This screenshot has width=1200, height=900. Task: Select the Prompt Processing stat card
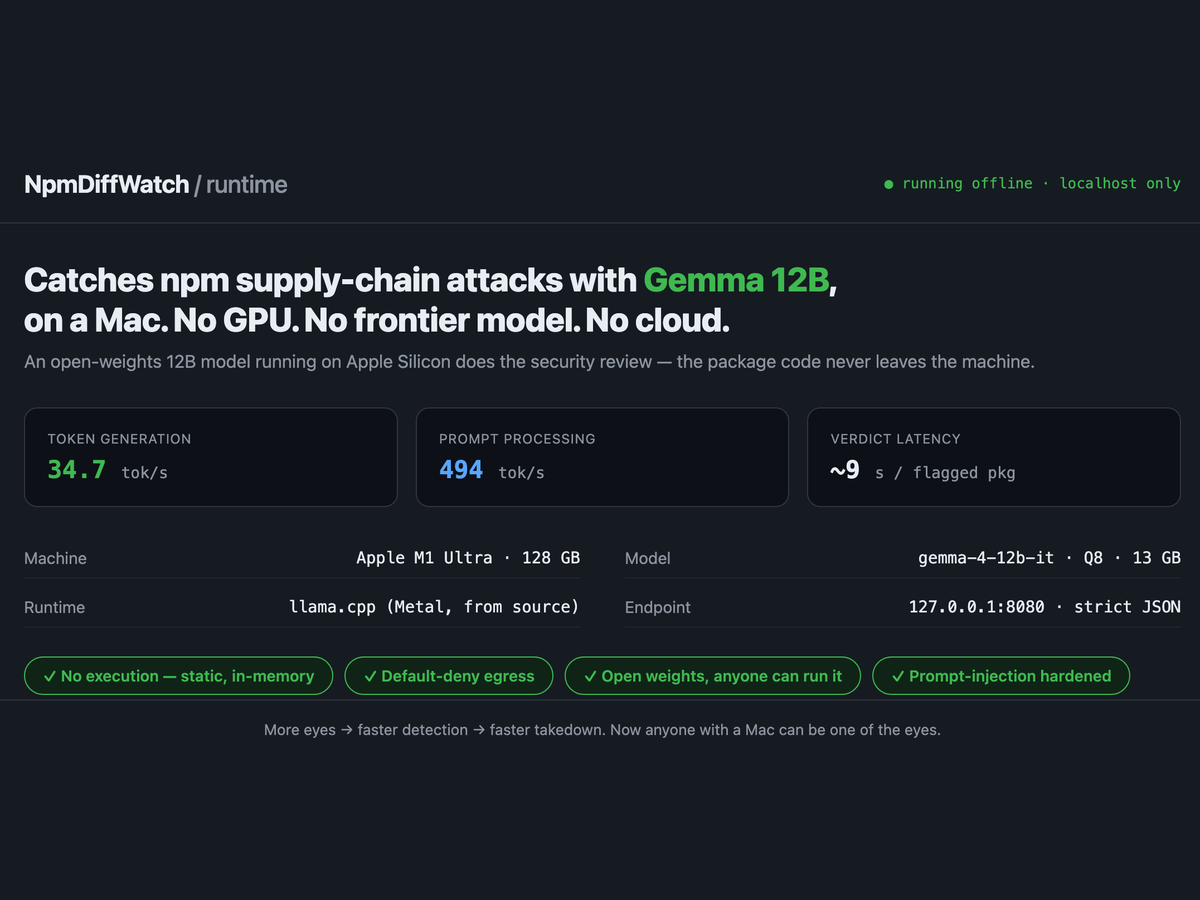point(602,457)
